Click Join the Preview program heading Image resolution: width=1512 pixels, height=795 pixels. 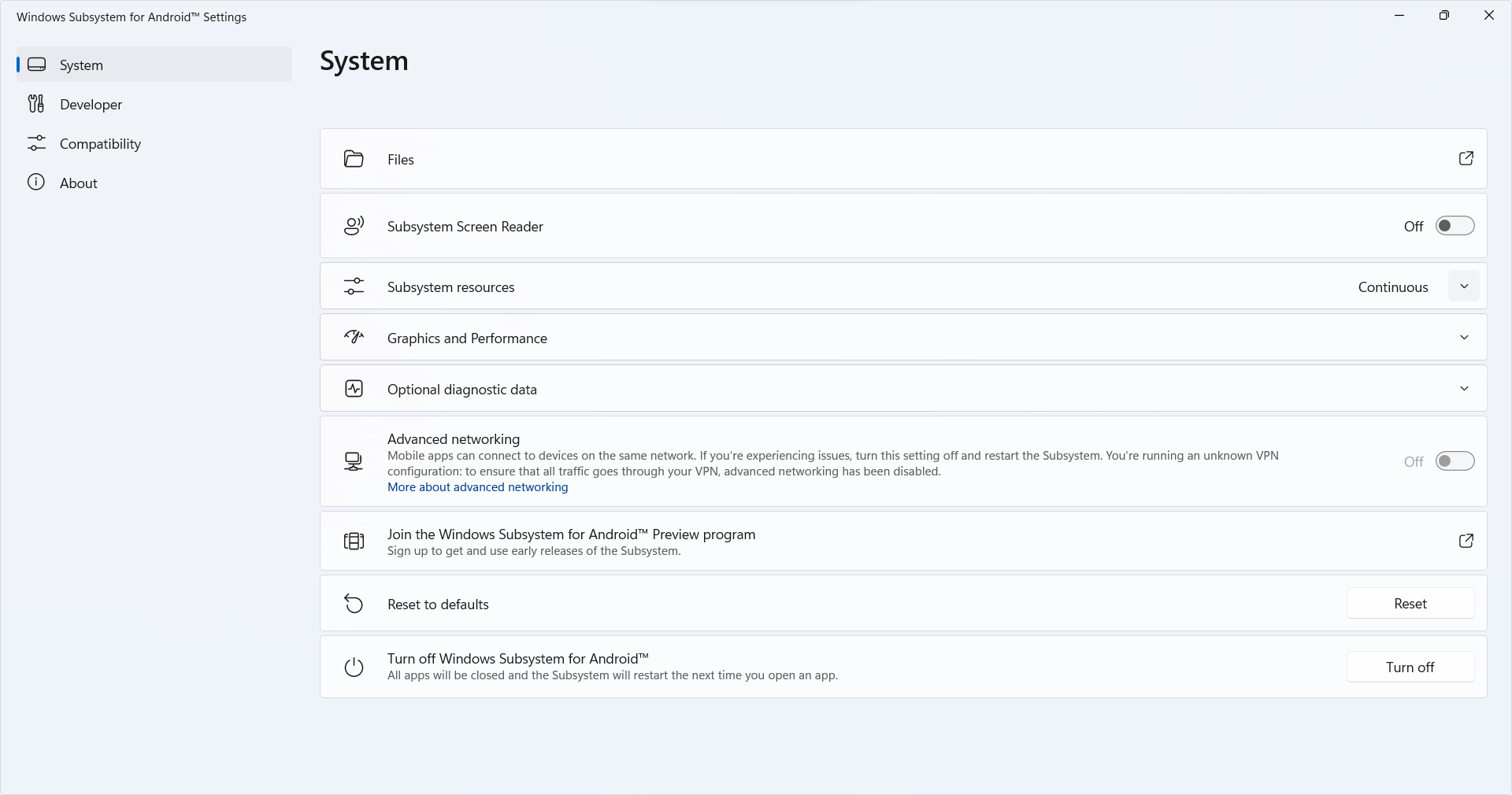tap(572, 534)
